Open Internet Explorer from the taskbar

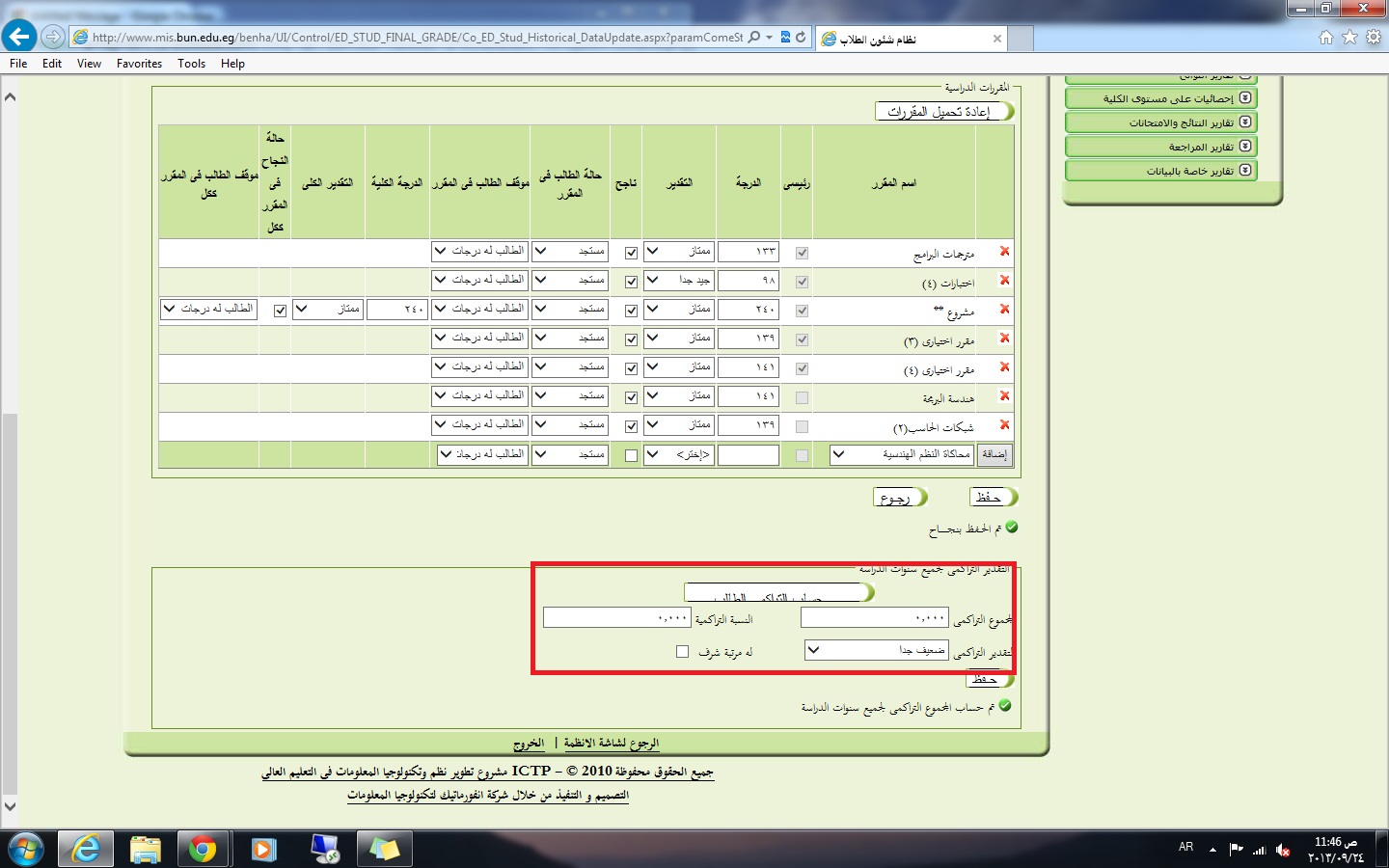pyautogui.click(x=86, y=849)
